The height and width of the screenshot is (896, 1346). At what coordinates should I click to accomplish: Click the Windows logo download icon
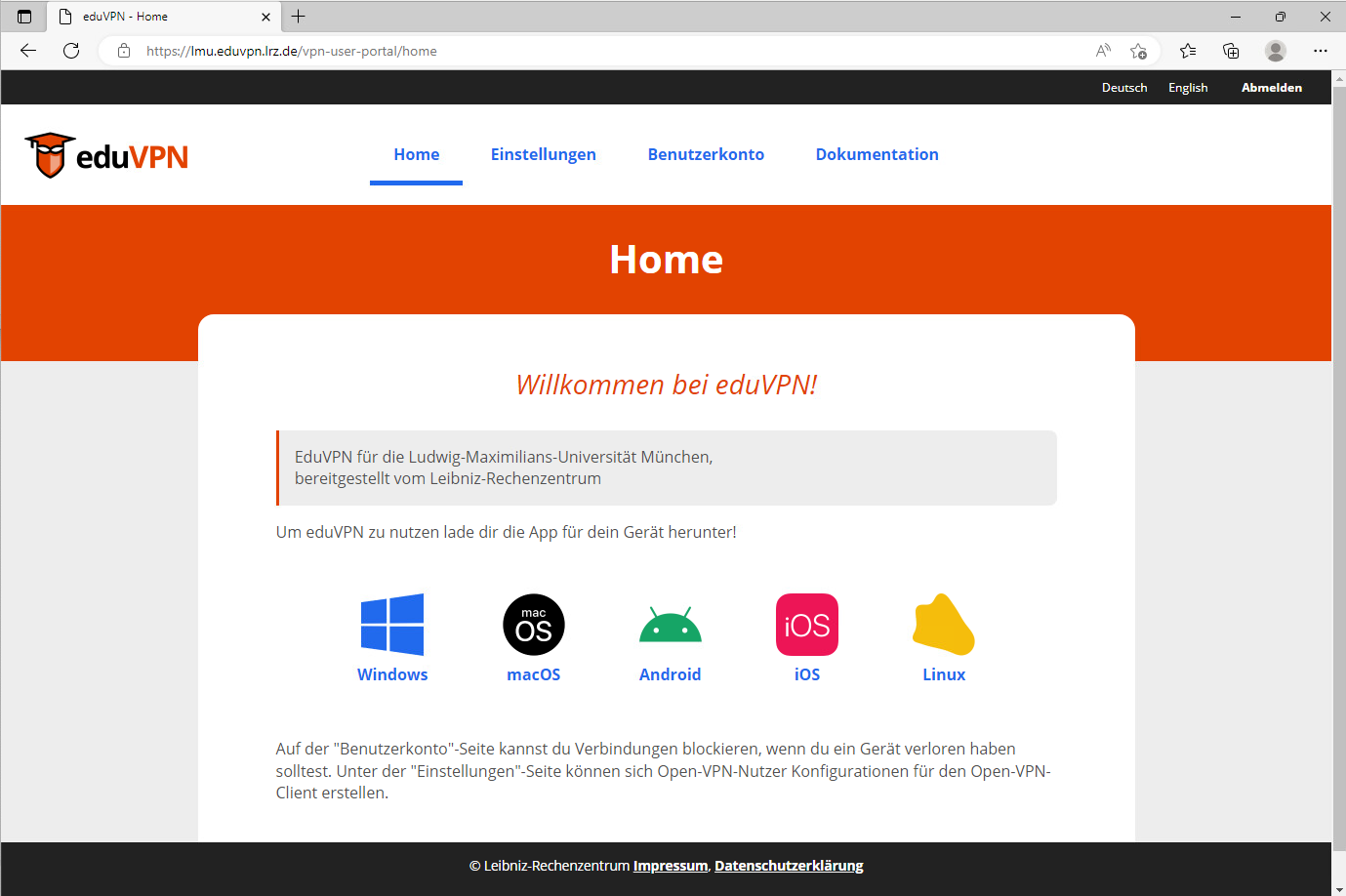[x=392, y=625]
